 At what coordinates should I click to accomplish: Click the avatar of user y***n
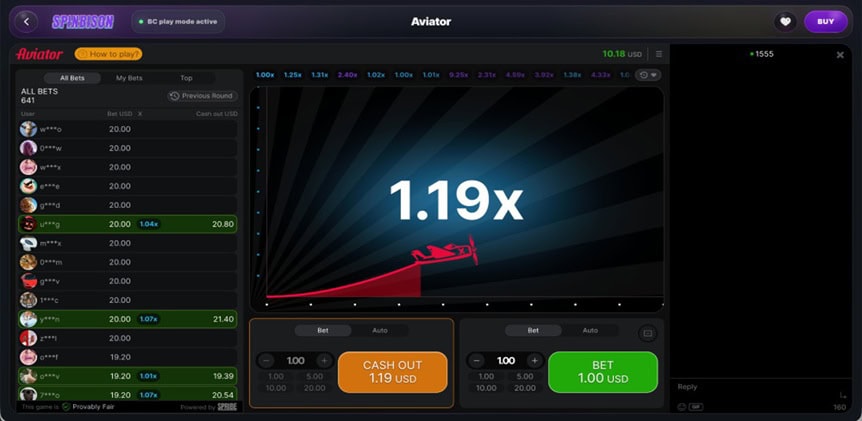tap(29, 319)
